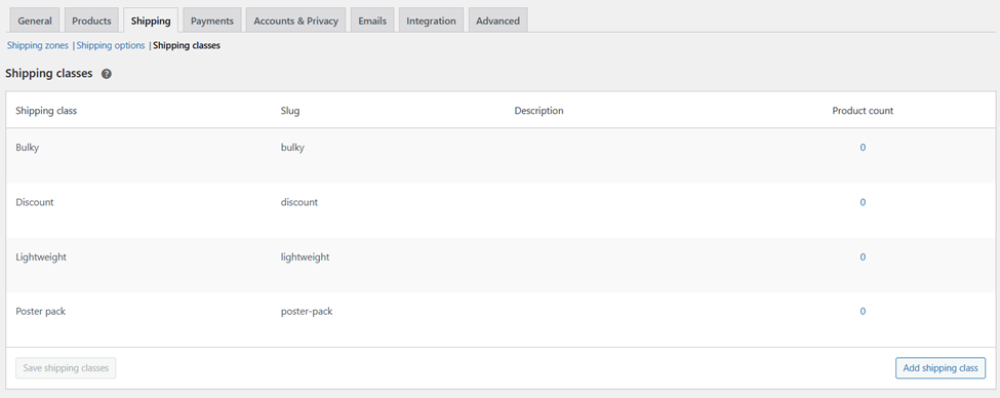Image resolution: width=1000 pixels, height=398 pixels.
Task: Click the Product count column header
Action: tap(863, 110)
